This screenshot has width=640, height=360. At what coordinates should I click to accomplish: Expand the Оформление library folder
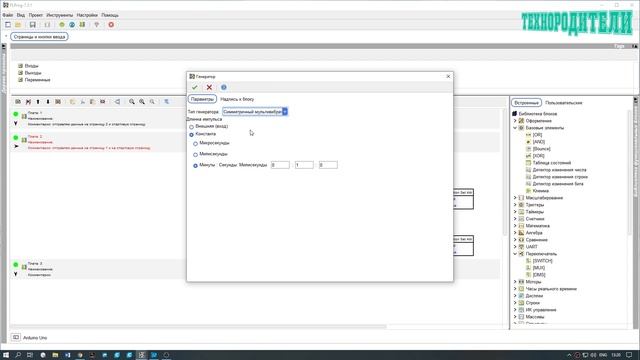tap(515, 121)
